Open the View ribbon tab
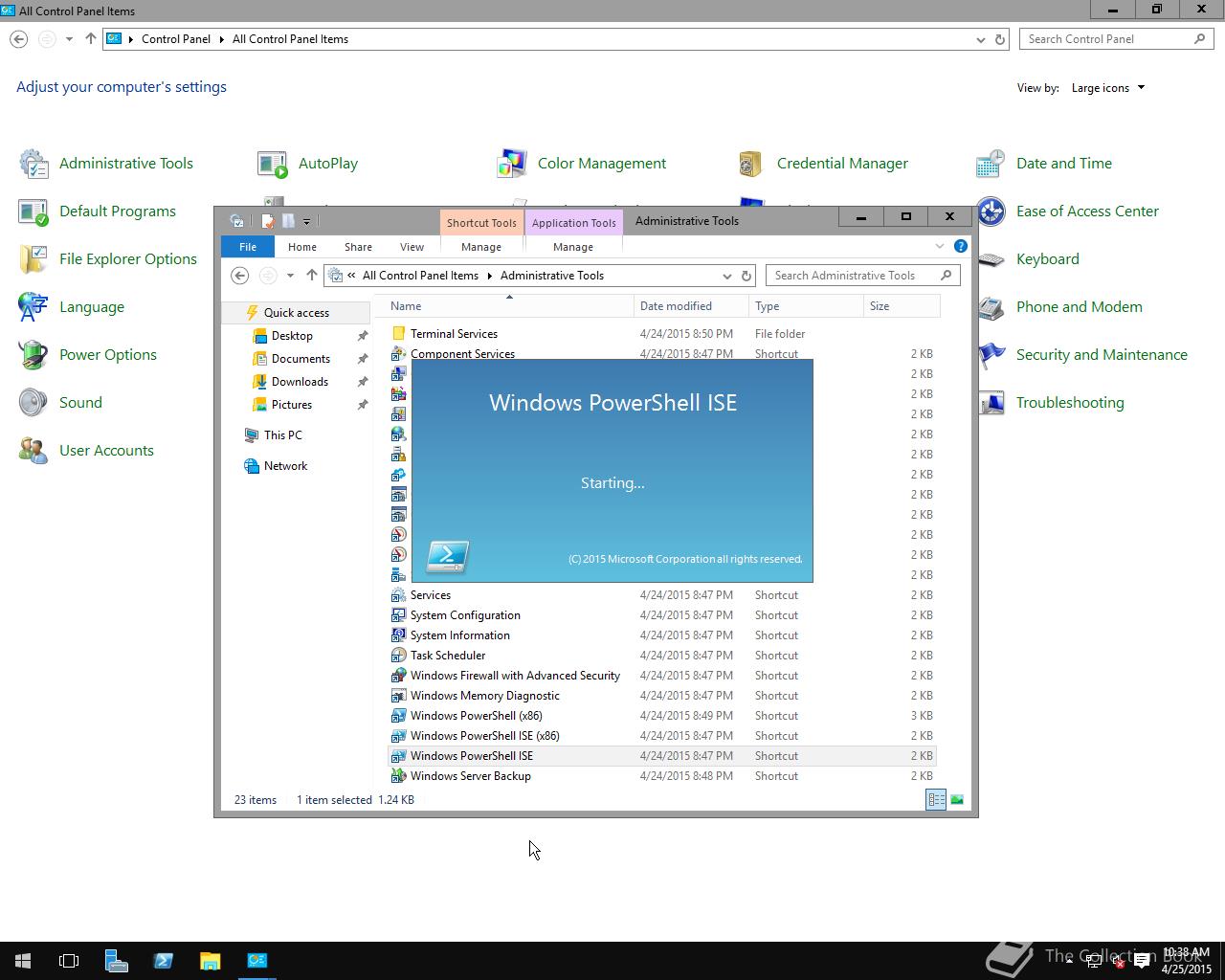Viewport: 1225px width, 980px height. tap(412, 247)
